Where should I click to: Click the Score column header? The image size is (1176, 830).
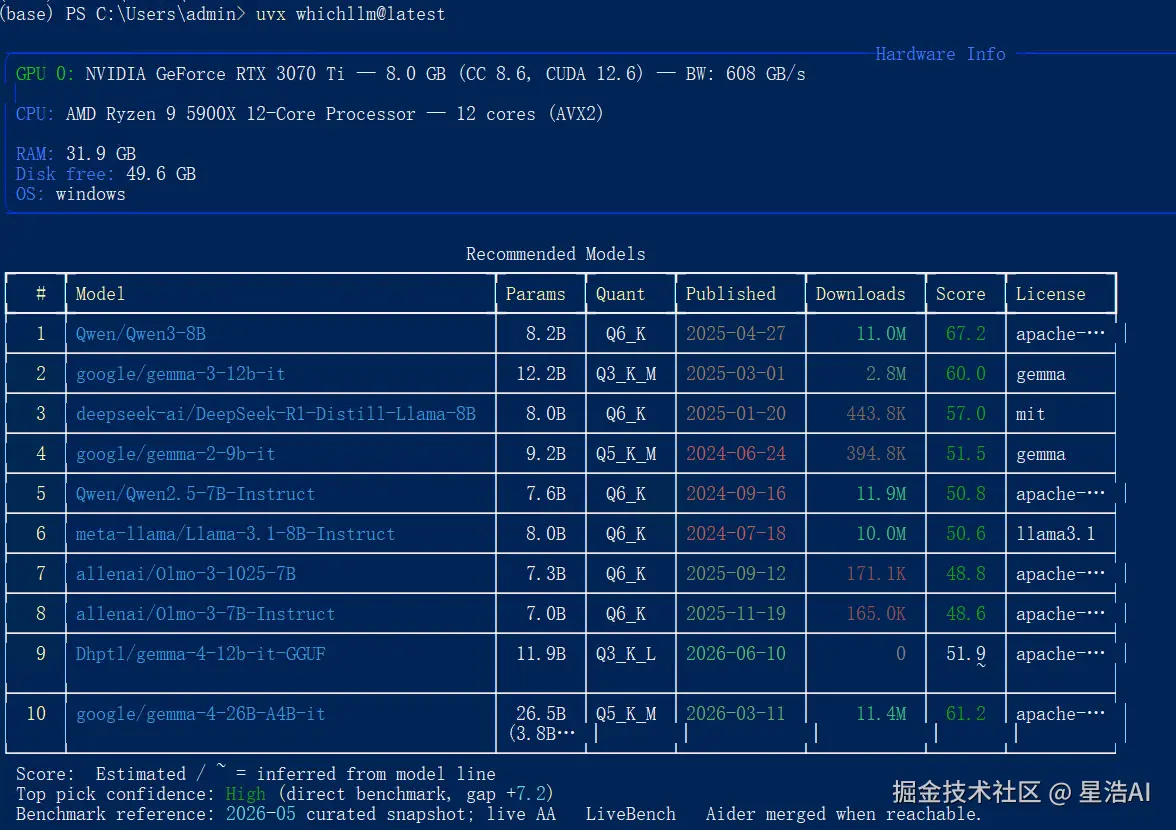point(961,294)
